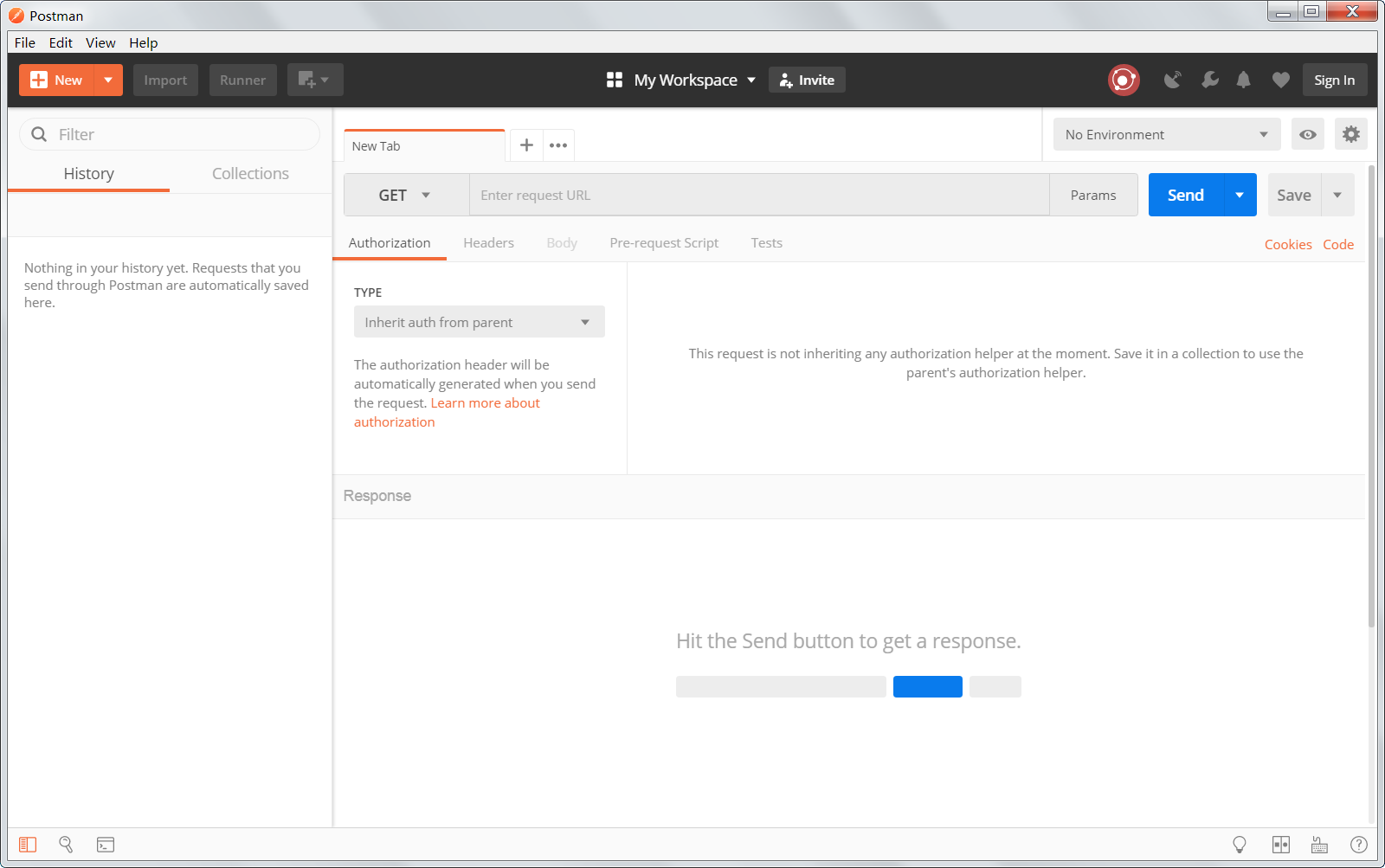Click the Filter search field
This screenshot has width=1385, height=868.
tap(170, 134)
